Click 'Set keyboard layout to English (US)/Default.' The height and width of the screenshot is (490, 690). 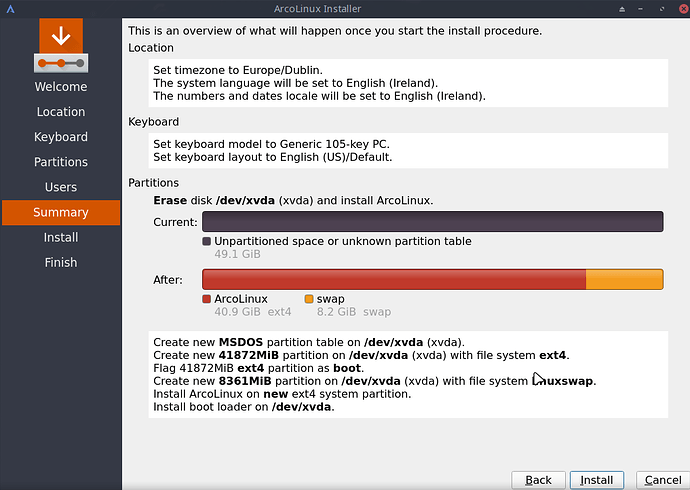click(273, 157)
